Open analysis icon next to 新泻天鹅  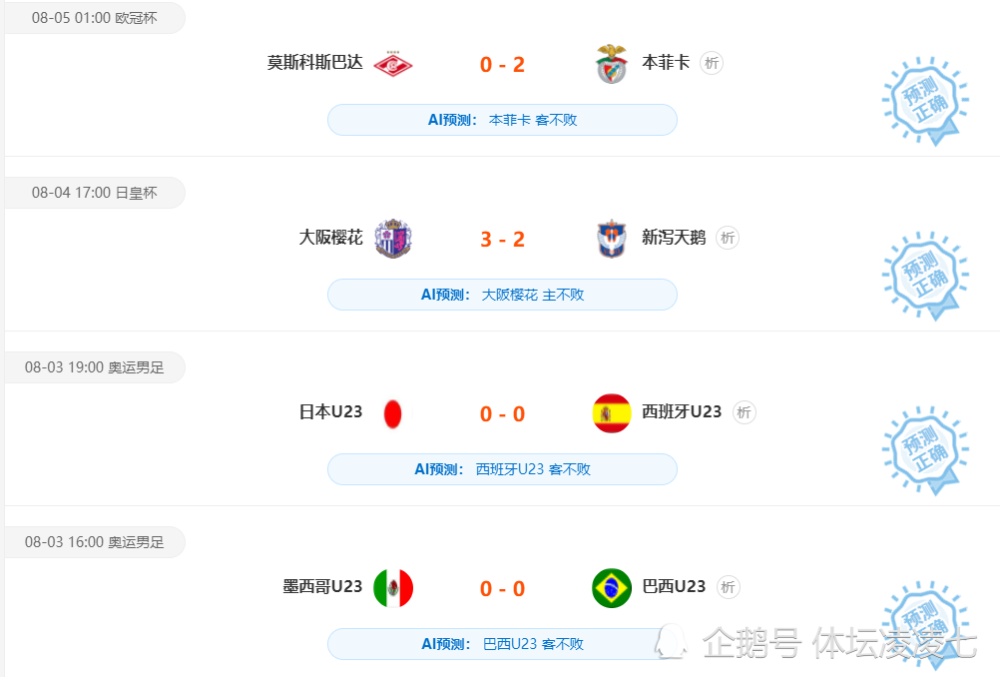[728, 238]
